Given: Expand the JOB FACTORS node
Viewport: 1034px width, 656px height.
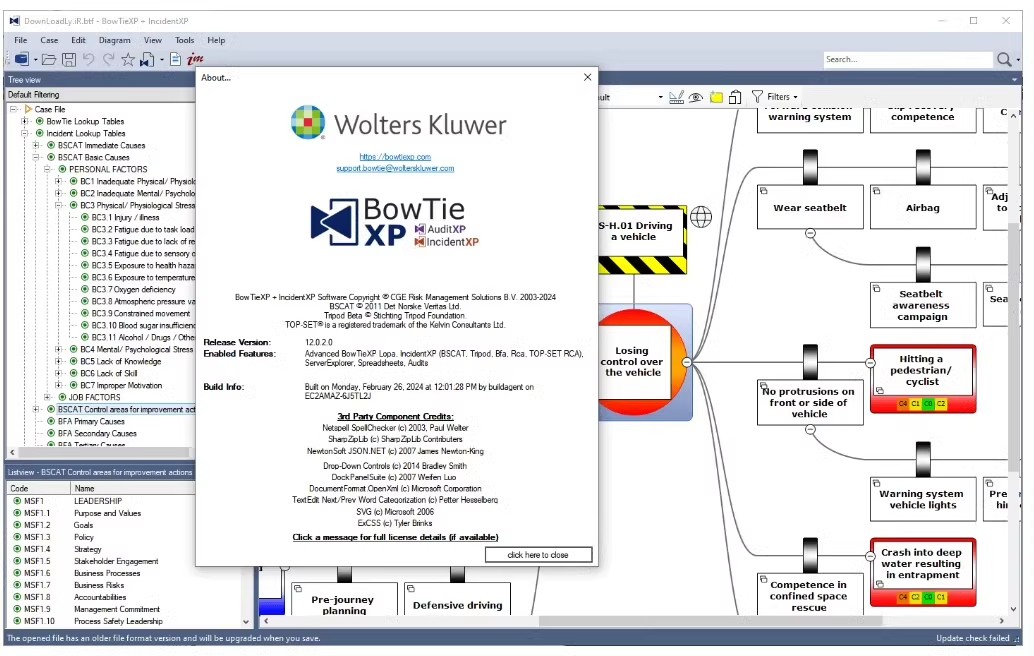Looking at the screenshot, I should click(47, 398).
